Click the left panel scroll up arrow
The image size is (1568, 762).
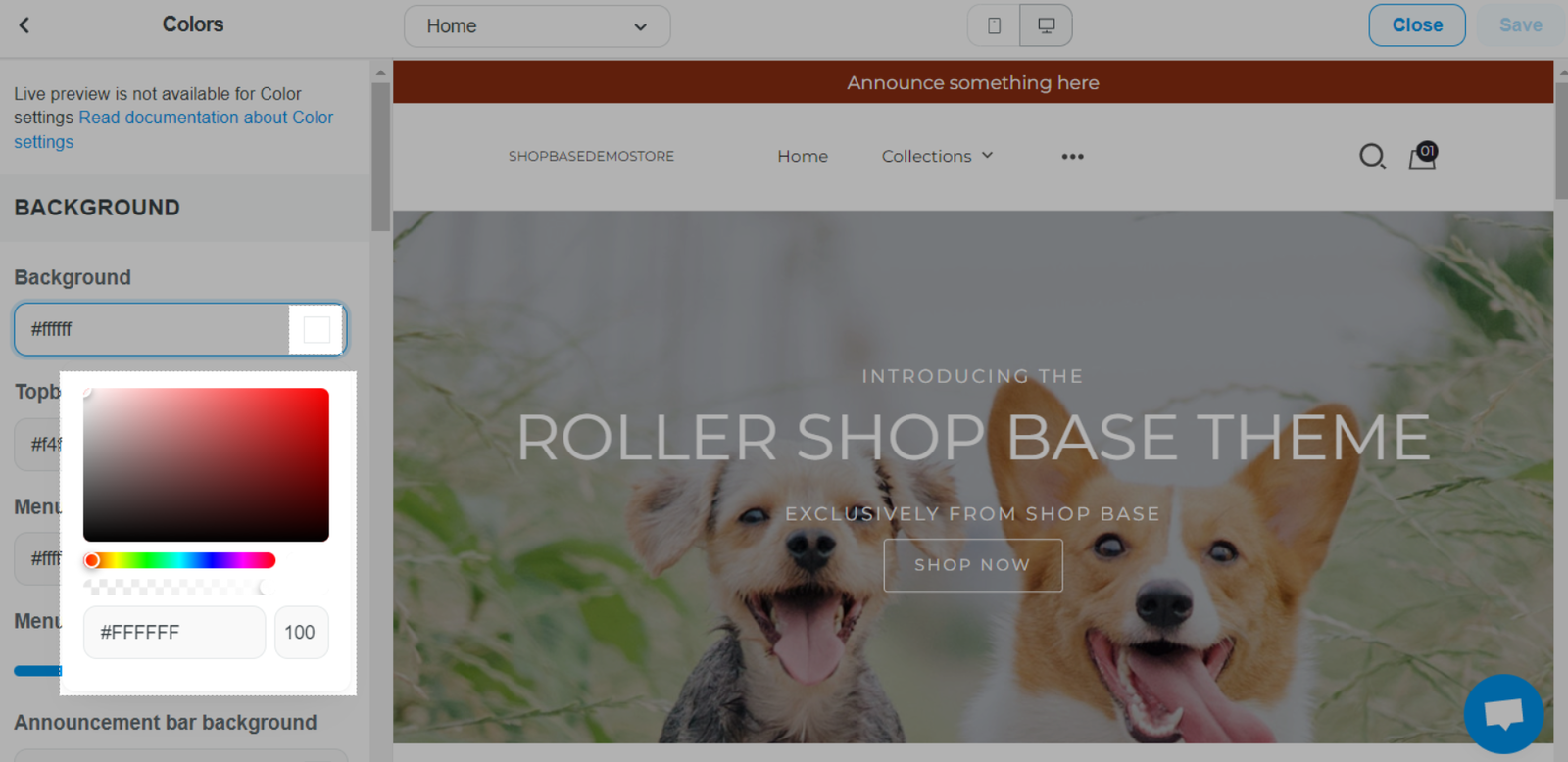[x=380, y=72]
